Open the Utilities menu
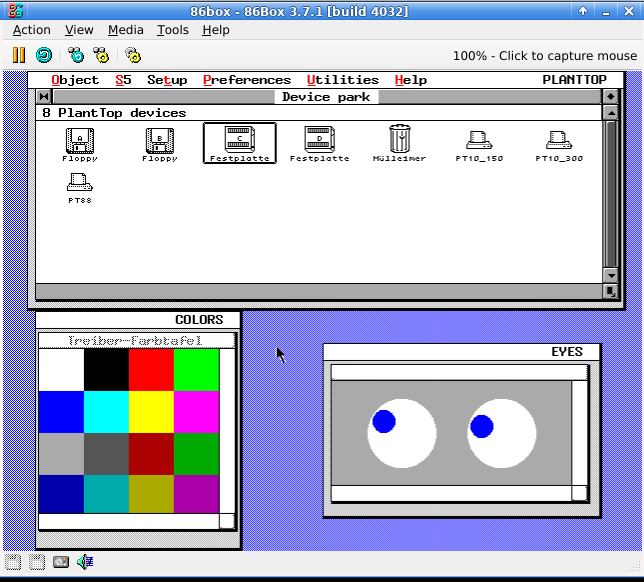Viewport: 644px width, 582px height. (343, 80)
